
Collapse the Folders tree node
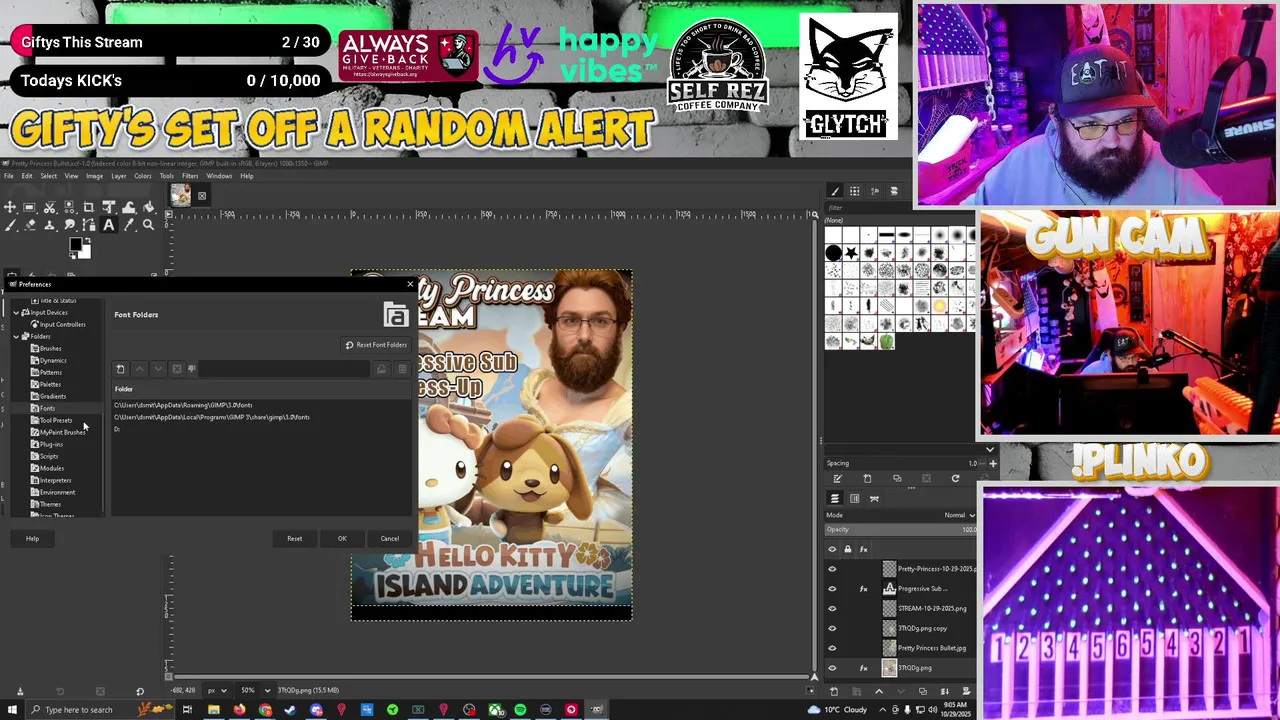coord(16,337)
